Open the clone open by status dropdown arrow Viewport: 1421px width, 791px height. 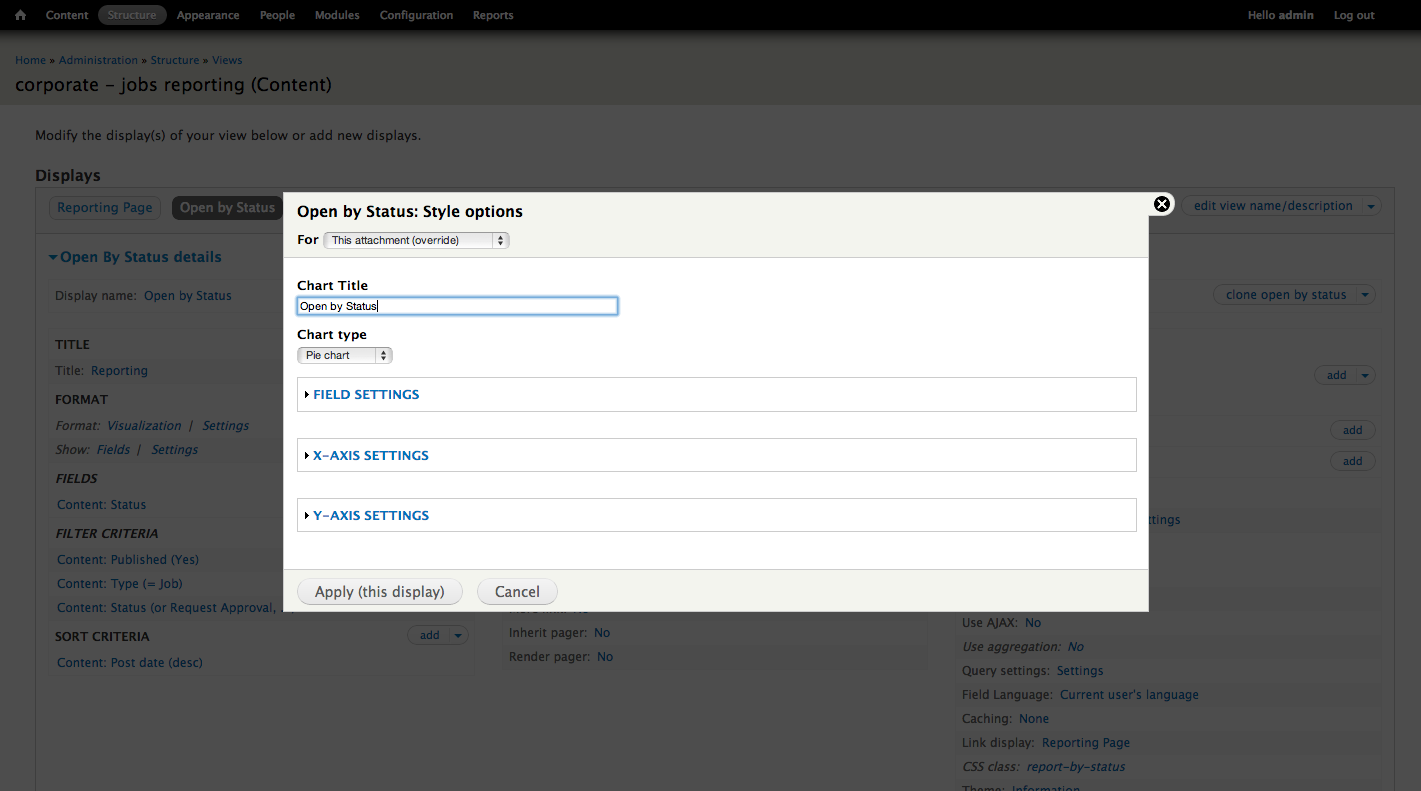click(1367, 295)
